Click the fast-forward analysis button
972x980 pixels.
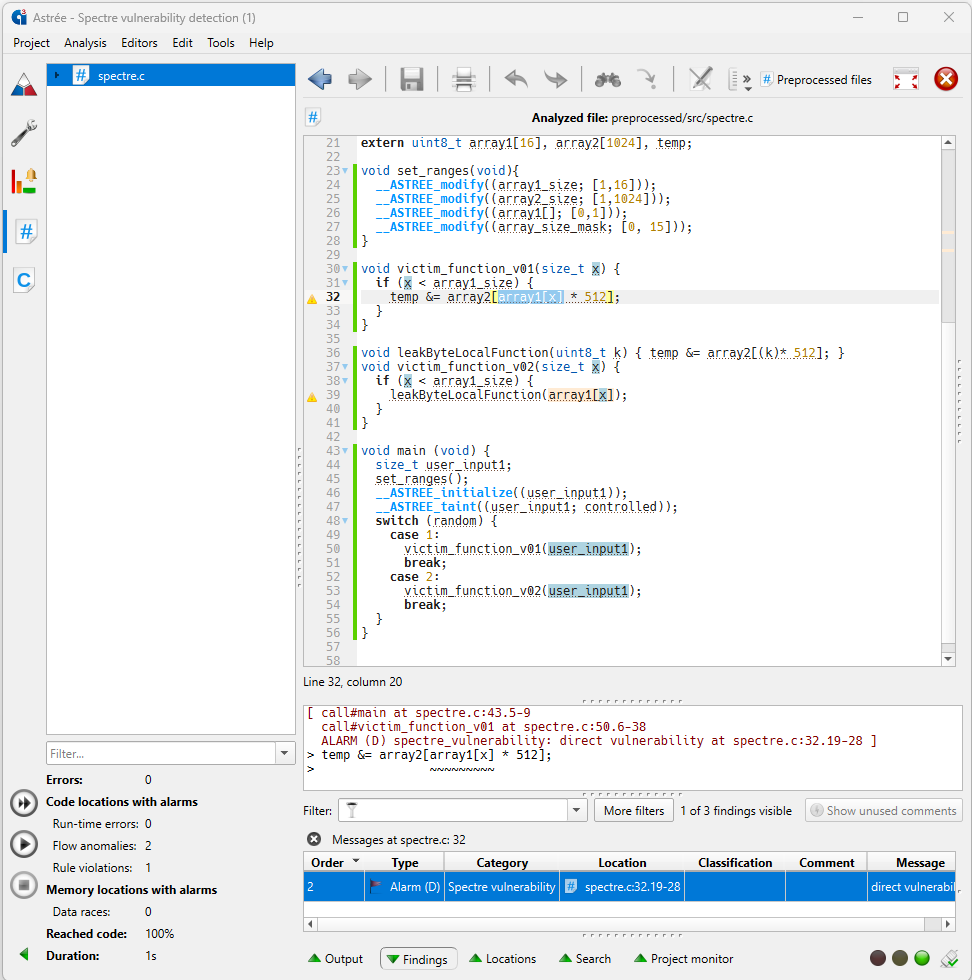point(24,803)
